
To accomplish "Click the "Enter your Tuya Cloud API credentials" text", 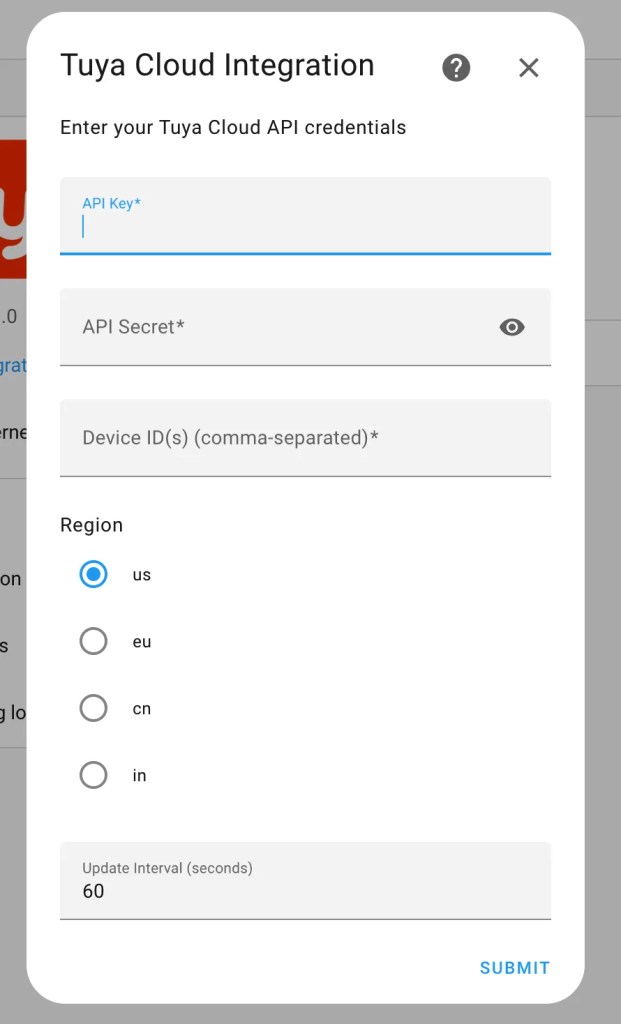I will (233, 127).
